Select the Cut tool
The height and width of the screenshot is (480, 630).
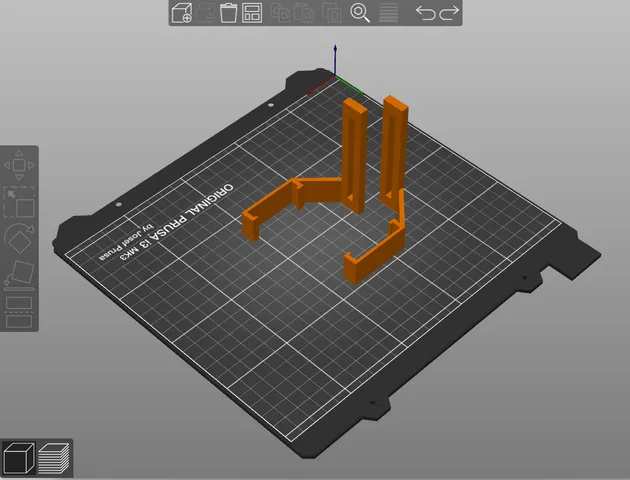pos(19,312)
